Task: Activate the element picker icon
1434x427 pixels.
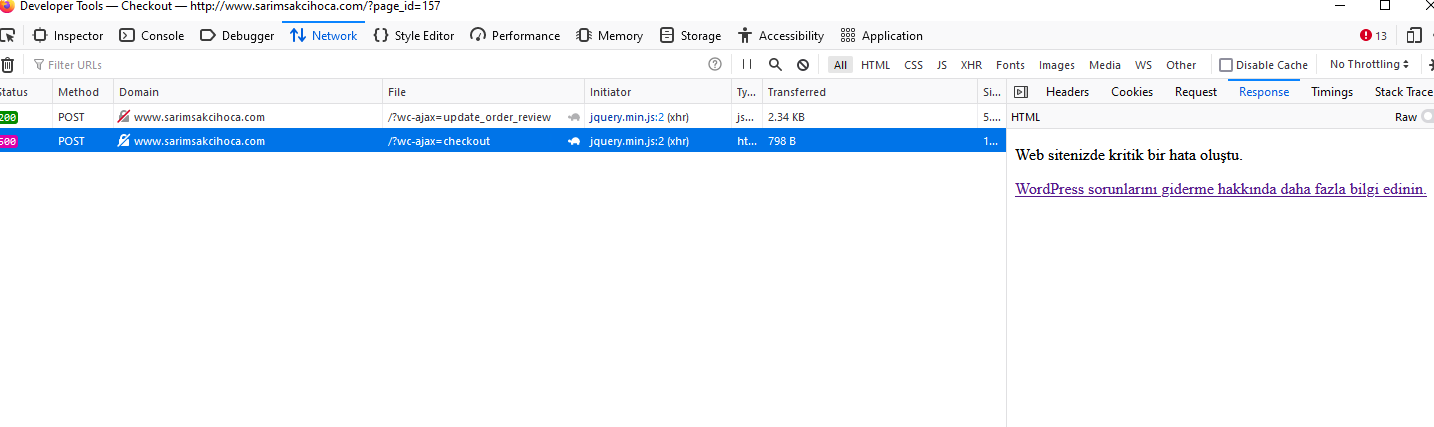Action: click(x=6, y=36)
